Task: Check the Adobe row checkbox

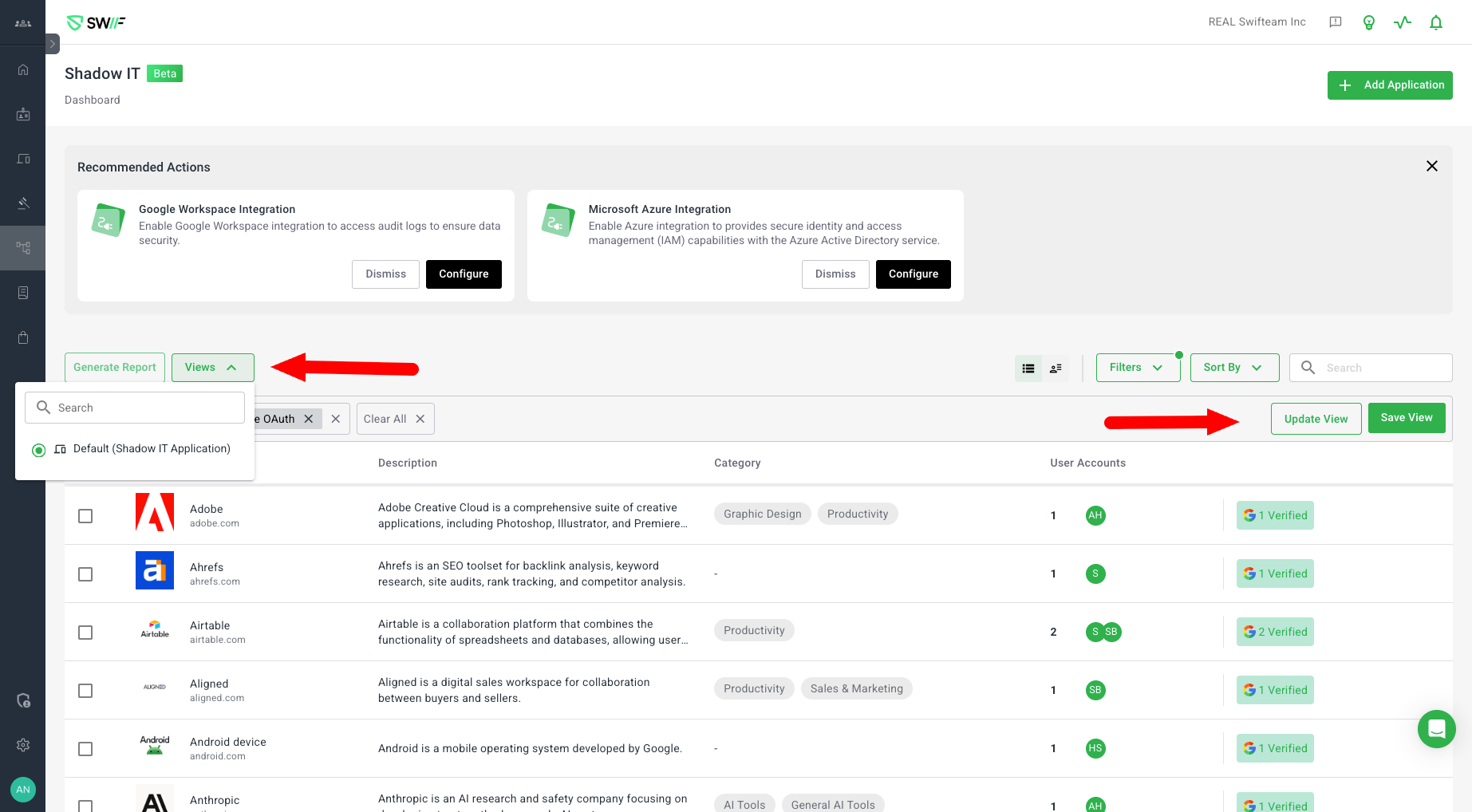Action: point(85,516)
